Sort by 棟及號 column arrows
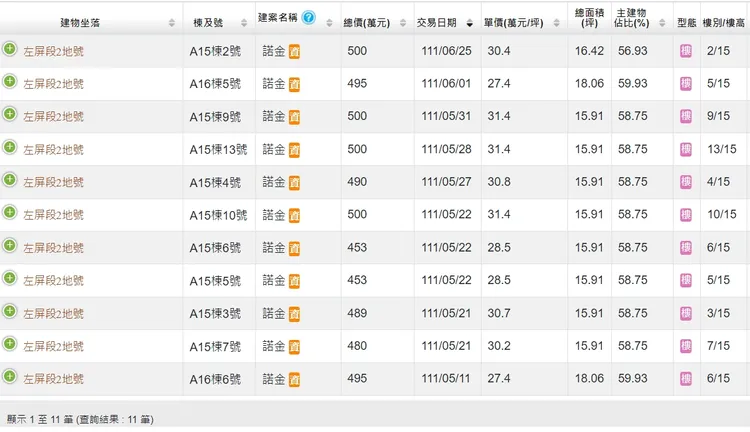The width and height of the screenshot is (750, 432). tap(244, 23)
